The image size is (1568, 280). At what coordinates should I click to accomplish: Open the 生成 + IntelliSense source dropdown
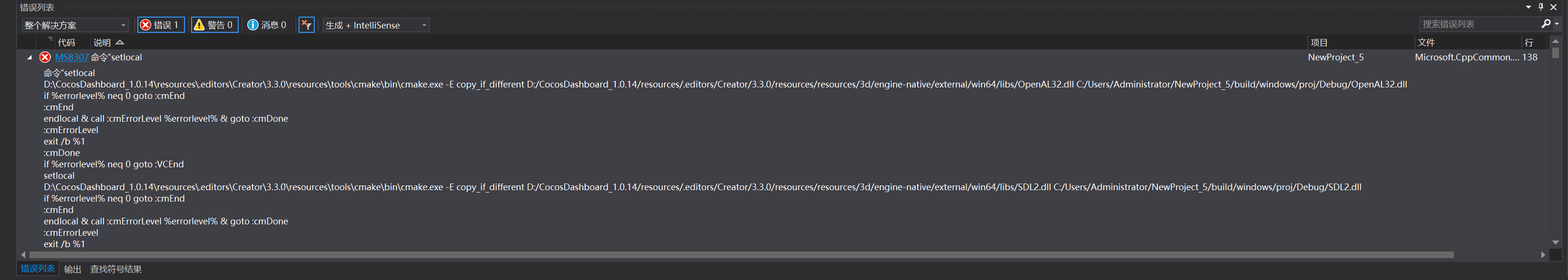(x=376, y=25)
